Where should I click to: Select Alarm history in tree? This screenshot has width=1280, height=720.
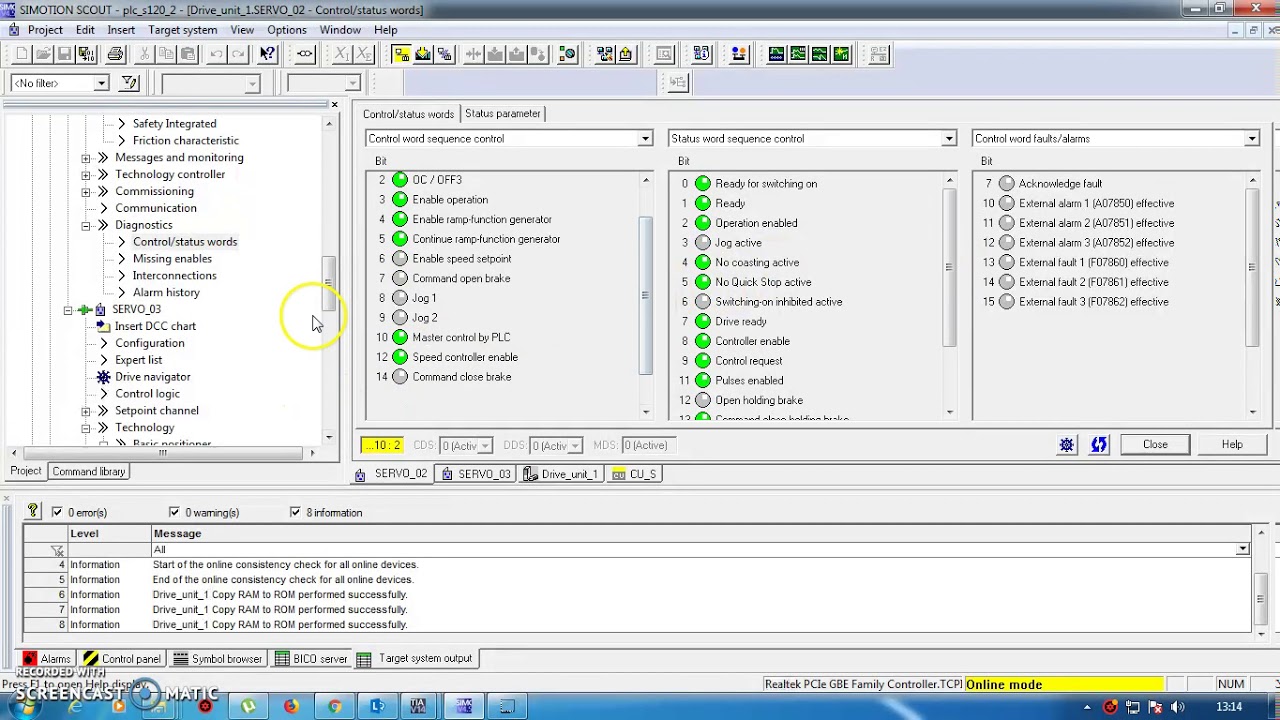click(166, 293)
